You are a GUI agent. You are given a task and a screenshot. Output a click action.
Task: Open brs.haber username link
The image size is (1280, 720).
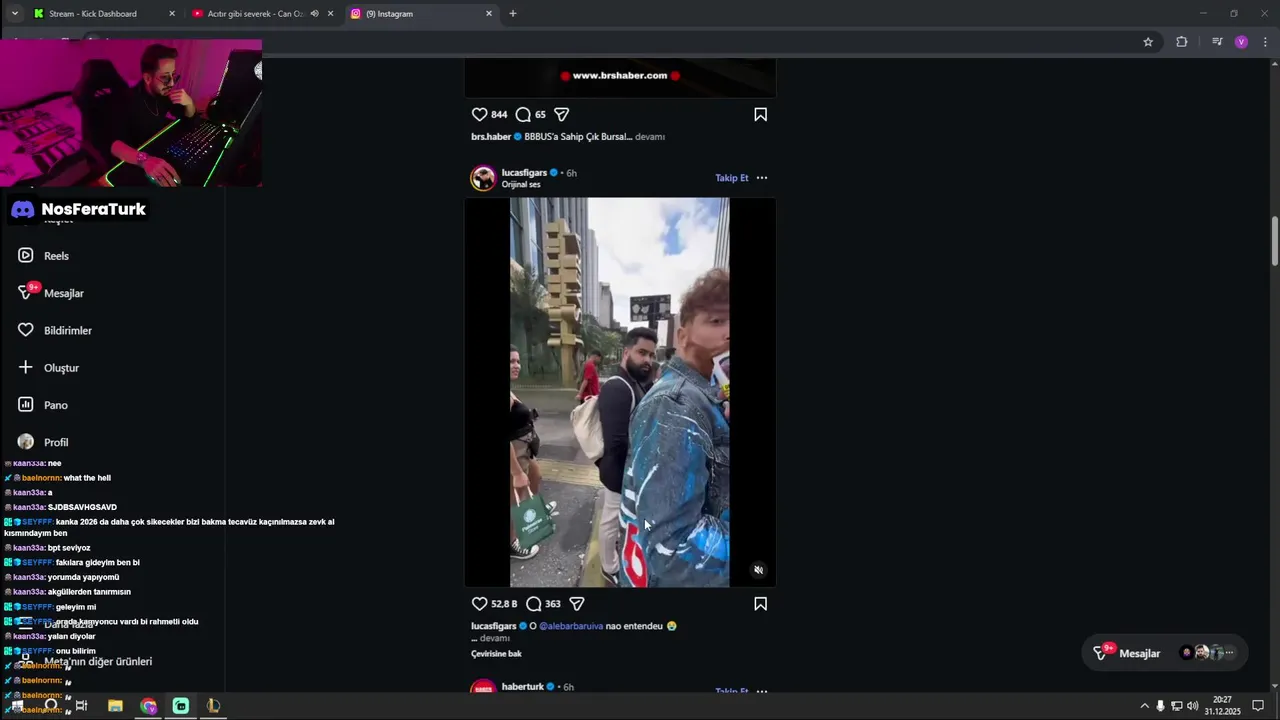(x=491, y=137)
